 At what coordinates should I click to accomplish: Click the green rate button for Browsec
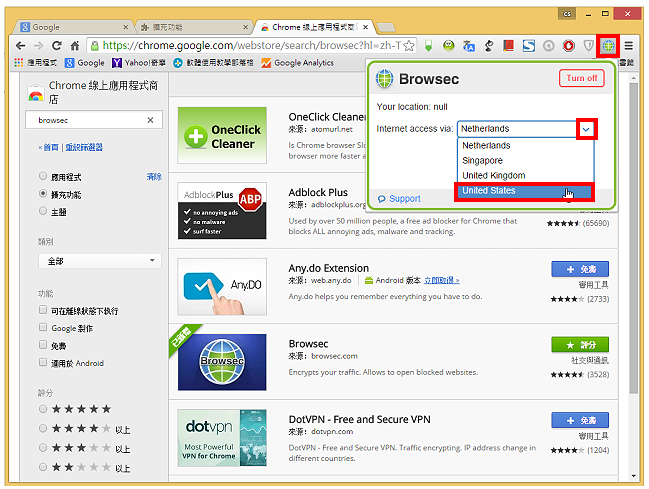click(580, 344)
